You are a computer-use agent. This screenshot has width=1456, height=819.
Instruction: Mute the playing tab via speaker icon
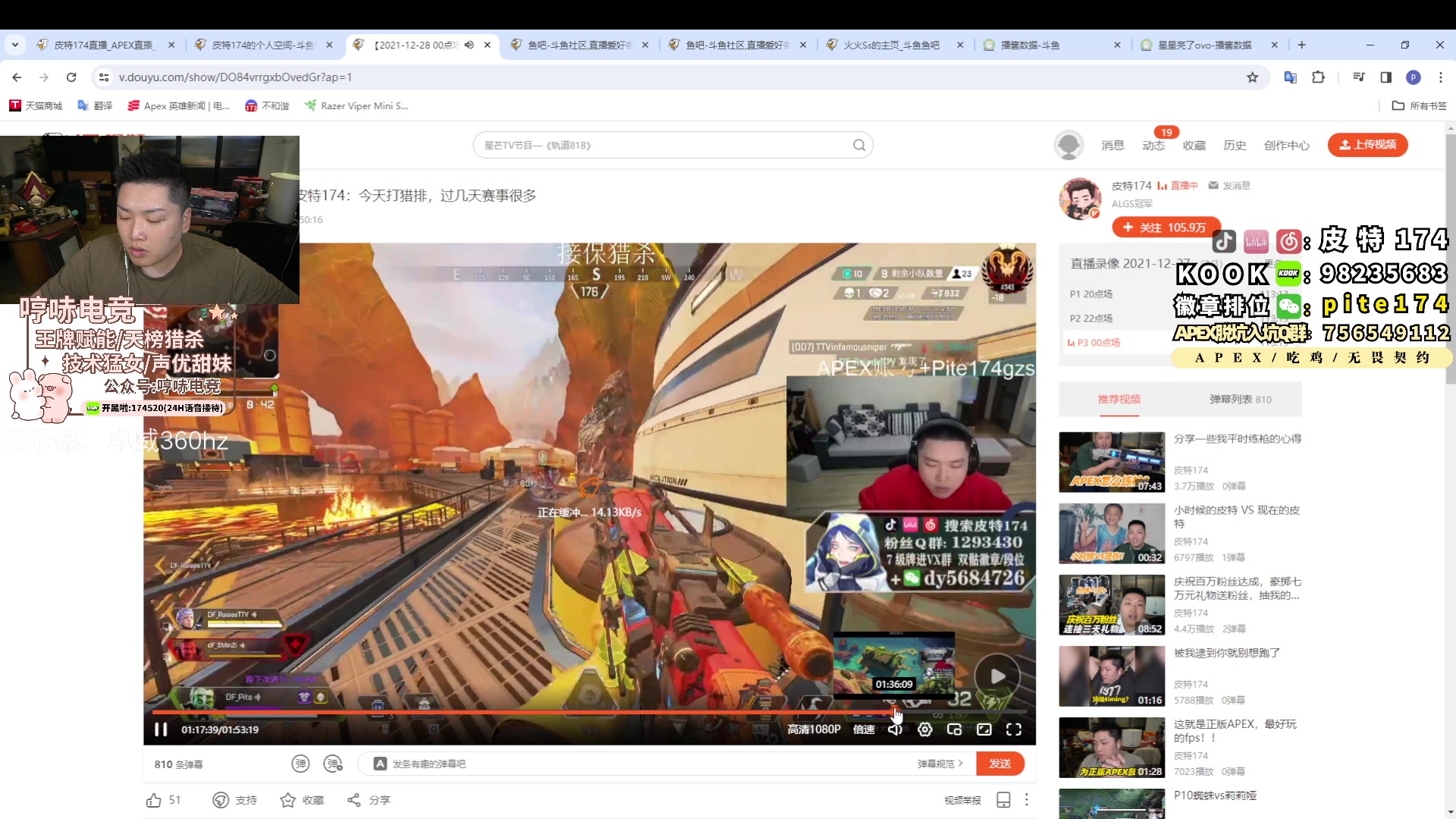click(x=469, y=45)
